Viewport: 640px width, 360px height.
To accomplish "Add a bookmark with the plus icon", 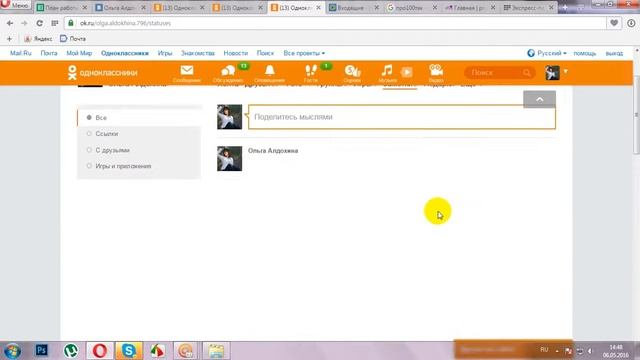I will [x=9, y=39].
